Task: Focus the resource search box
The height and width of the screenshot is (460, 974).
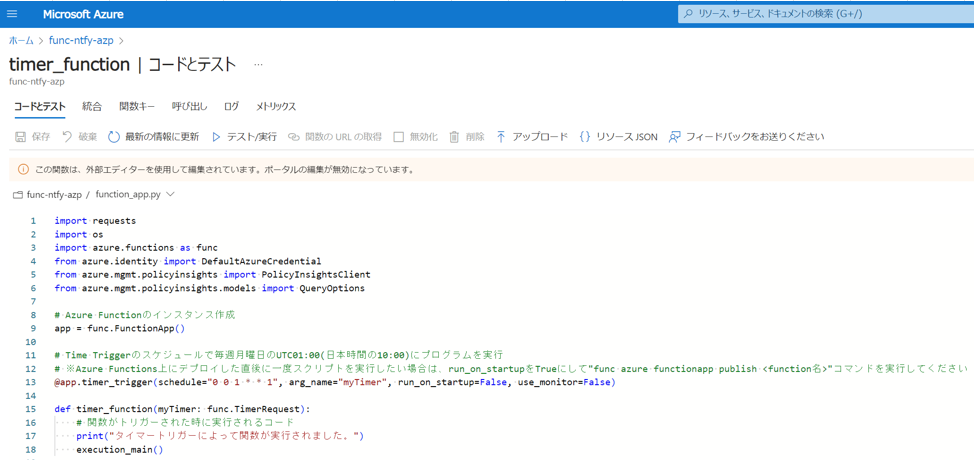Action: [x=826, y=14]
